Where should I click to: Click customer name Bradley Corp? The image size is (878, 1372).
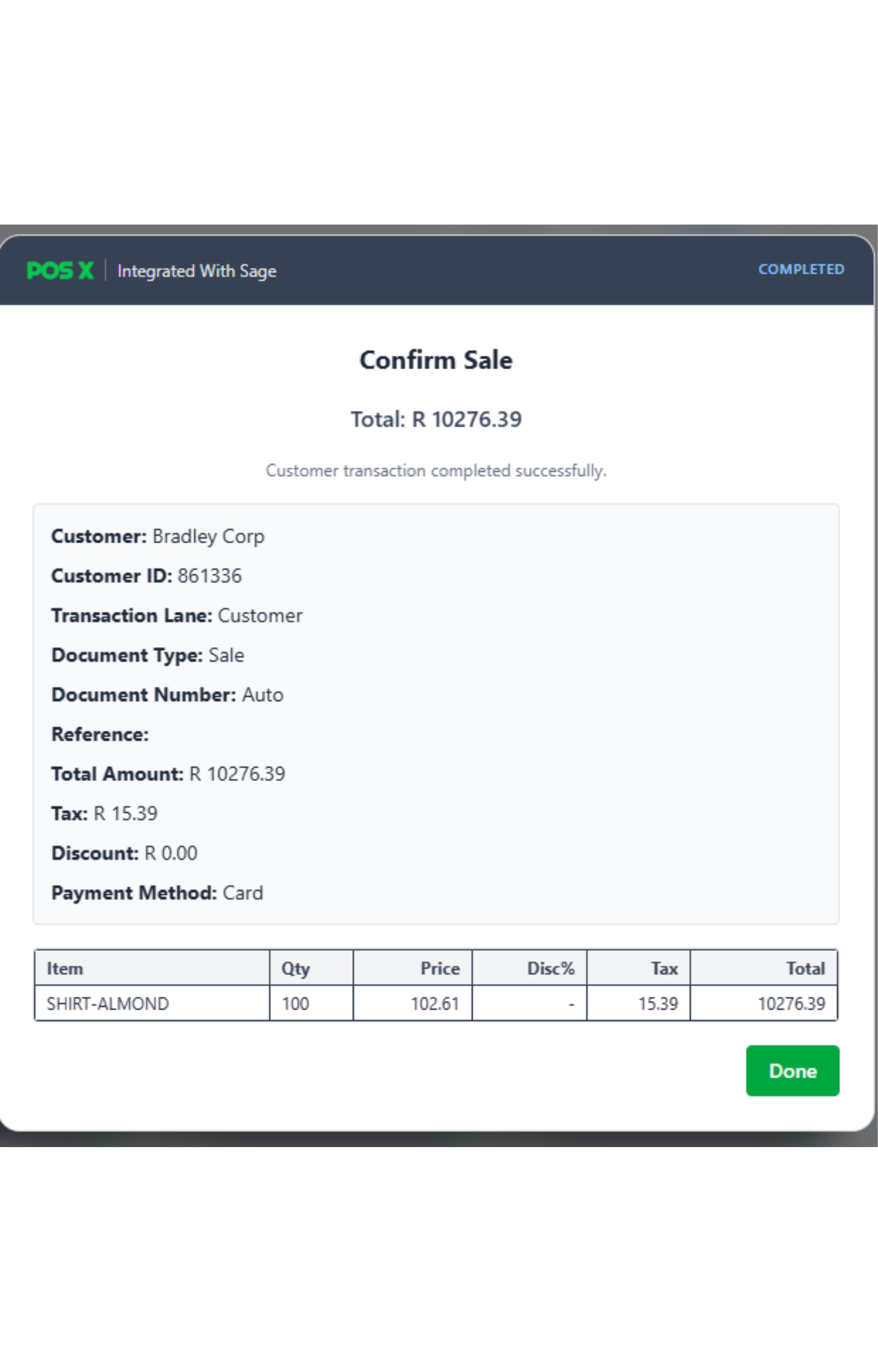[x=208, y=536]
